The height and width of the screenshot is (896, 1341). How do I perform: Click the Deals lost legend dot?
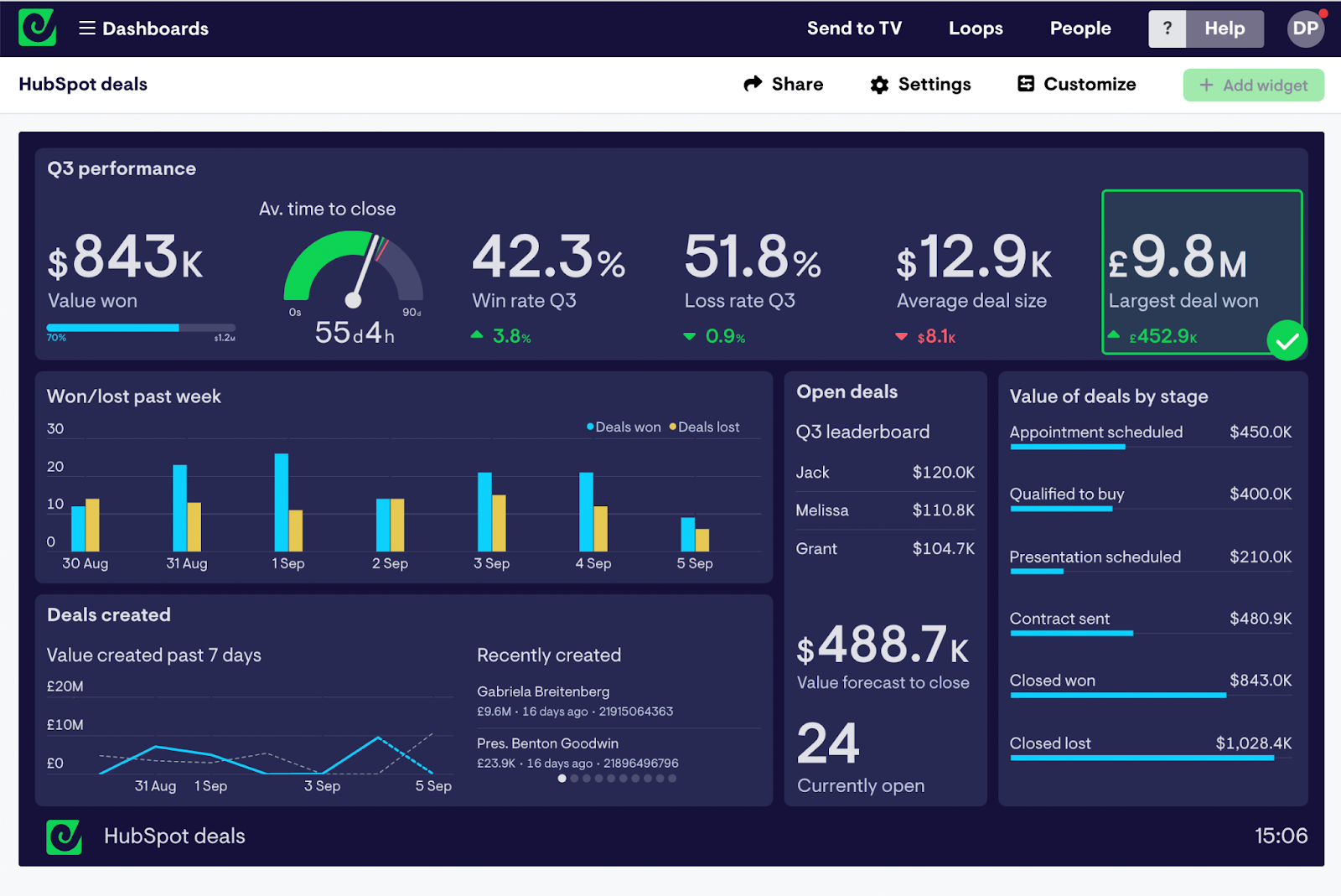coord(672,427)
